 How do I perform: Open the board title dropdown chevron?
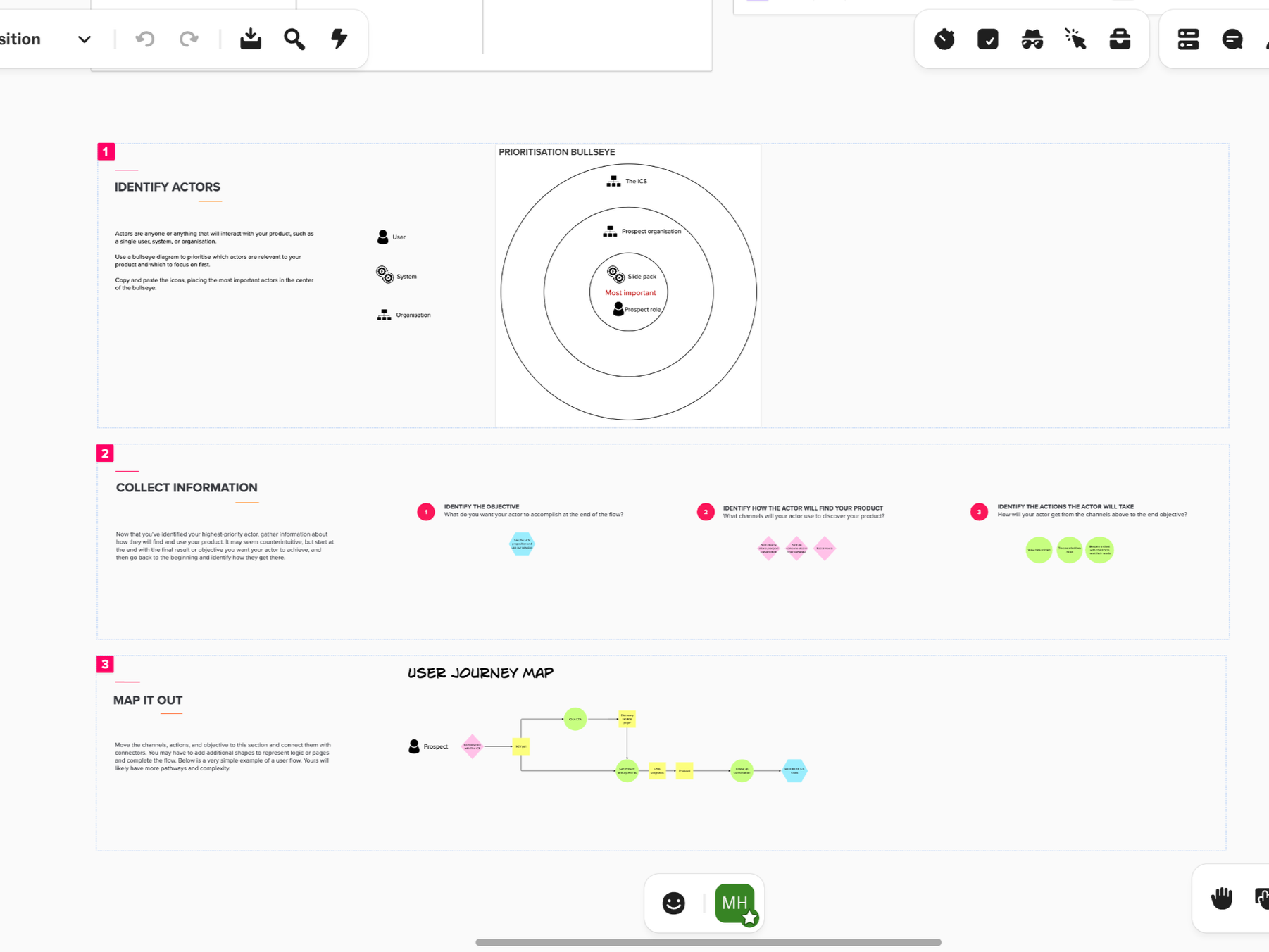[x=85, y=39]
